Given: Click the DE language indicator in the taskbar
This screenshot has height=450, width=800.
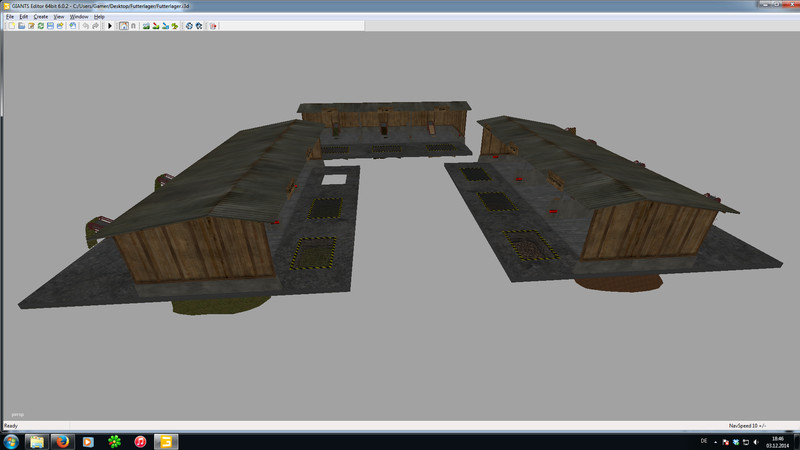Looking at the screenshot, I should pyautogui.click(x=704, y=441).
